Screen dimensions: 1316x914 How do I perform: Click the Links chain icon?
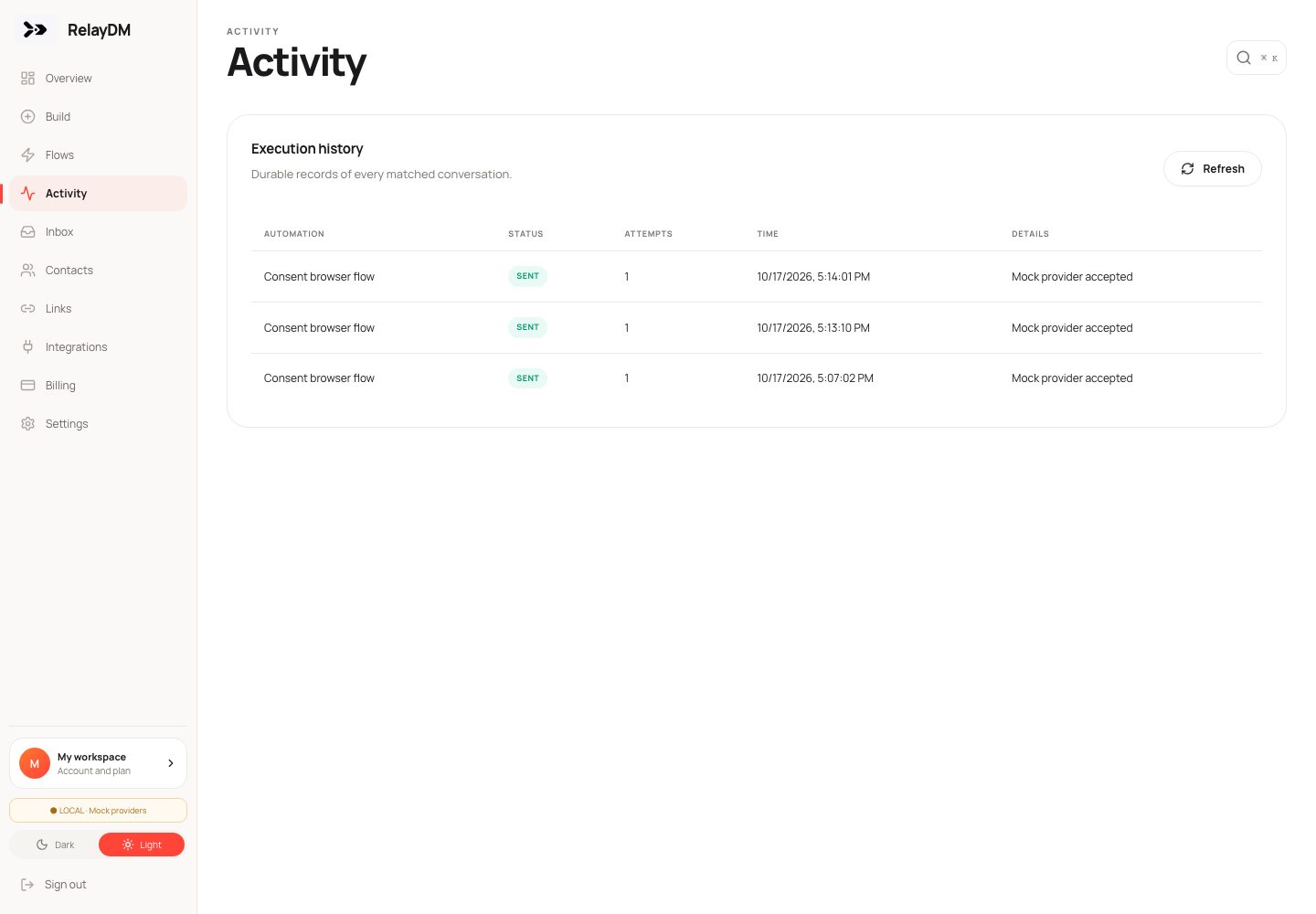[x=27, y=309]
